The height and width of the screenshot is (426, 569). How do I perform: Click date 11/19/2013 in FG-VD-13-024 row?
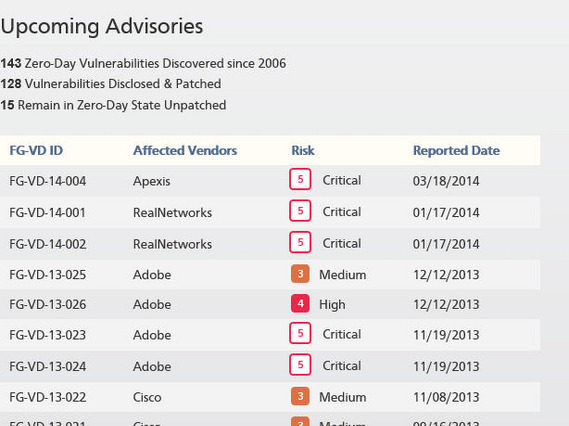click(446, 366)
